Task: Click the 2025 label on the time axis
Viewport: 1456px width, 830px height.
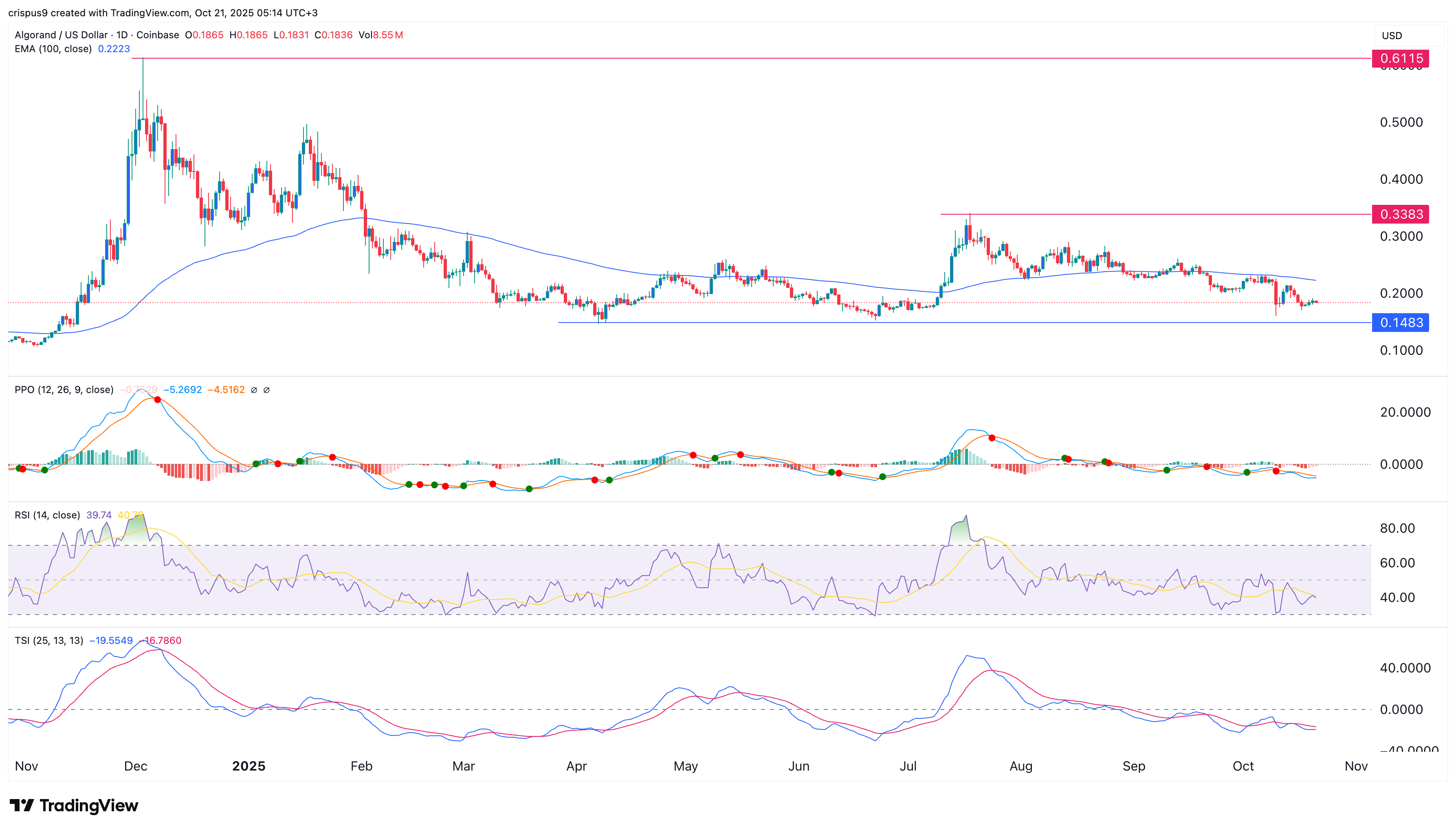Action: coord(249,766)
